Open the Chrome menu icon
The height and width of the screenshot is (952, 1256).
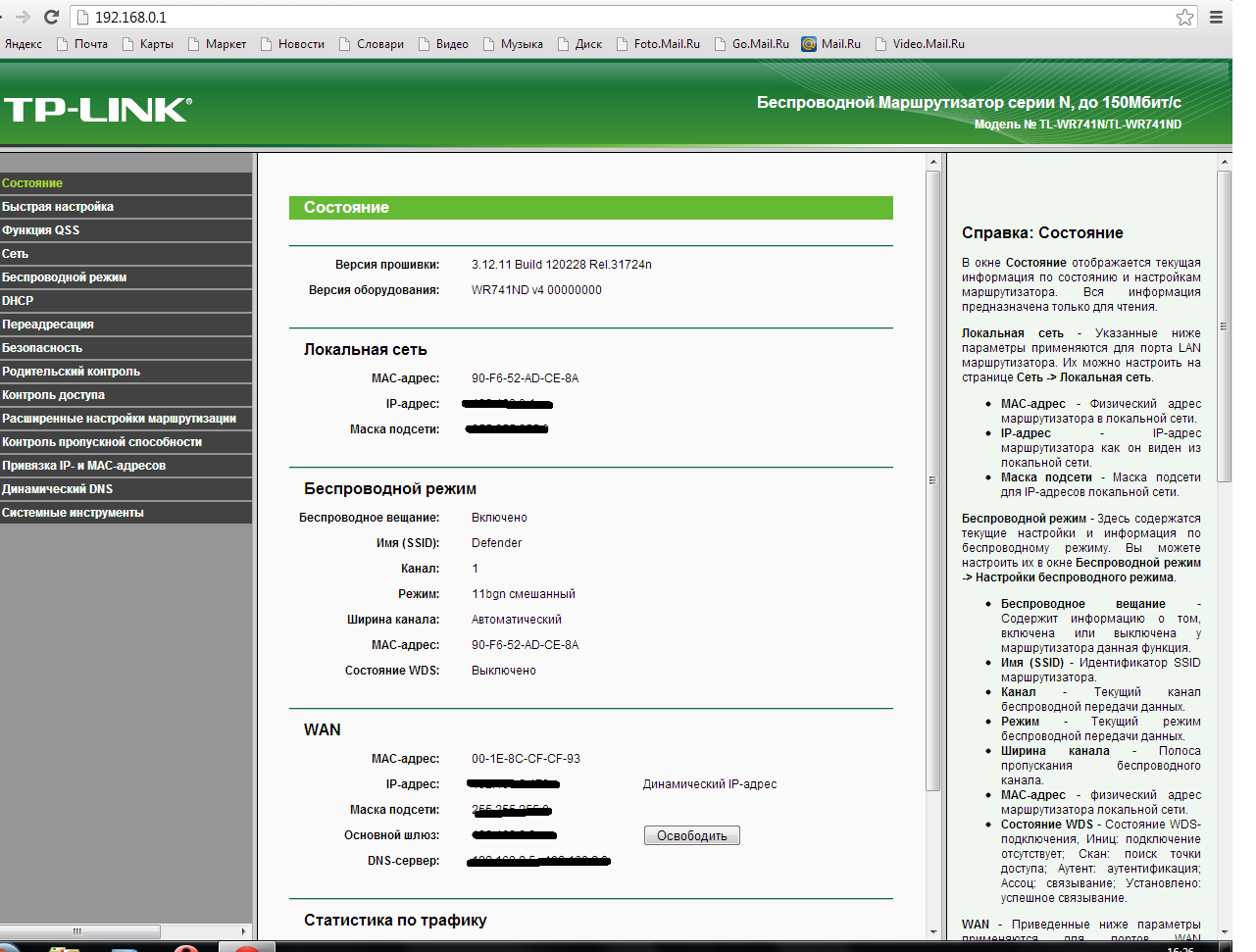(1217, 17)
